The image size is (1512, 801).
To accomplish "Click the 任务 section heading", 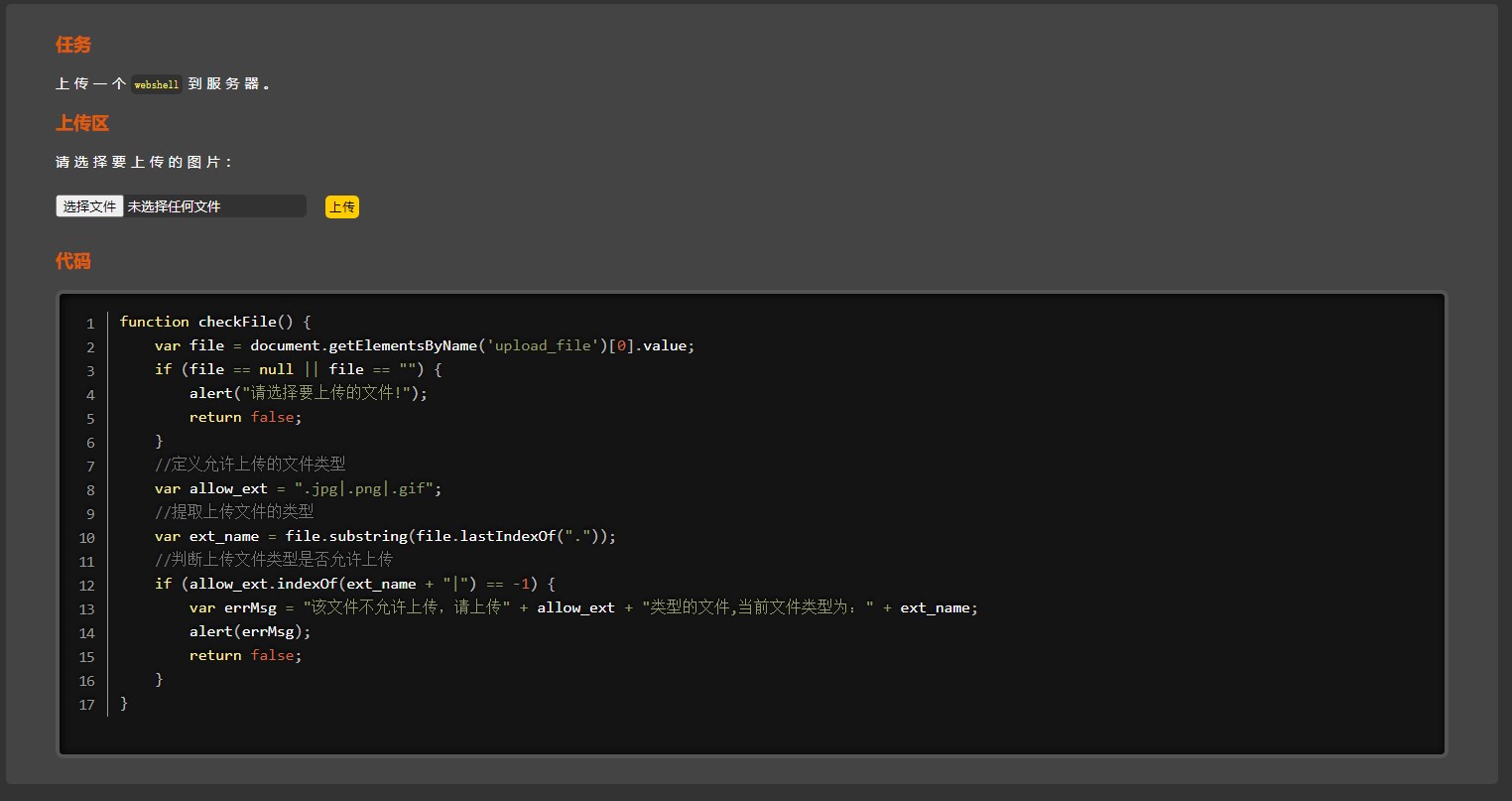I will [x=73, y=45].
